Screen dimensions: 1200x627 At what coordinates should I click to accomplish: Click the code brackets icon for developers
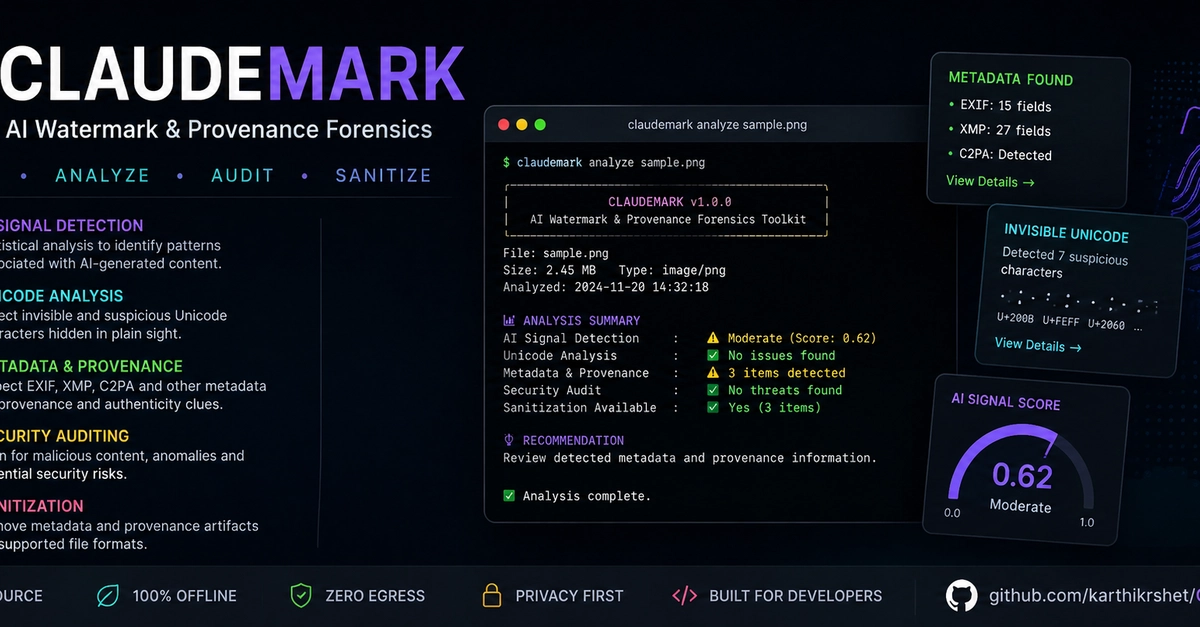pyautogui.click(x=685, y=596)
